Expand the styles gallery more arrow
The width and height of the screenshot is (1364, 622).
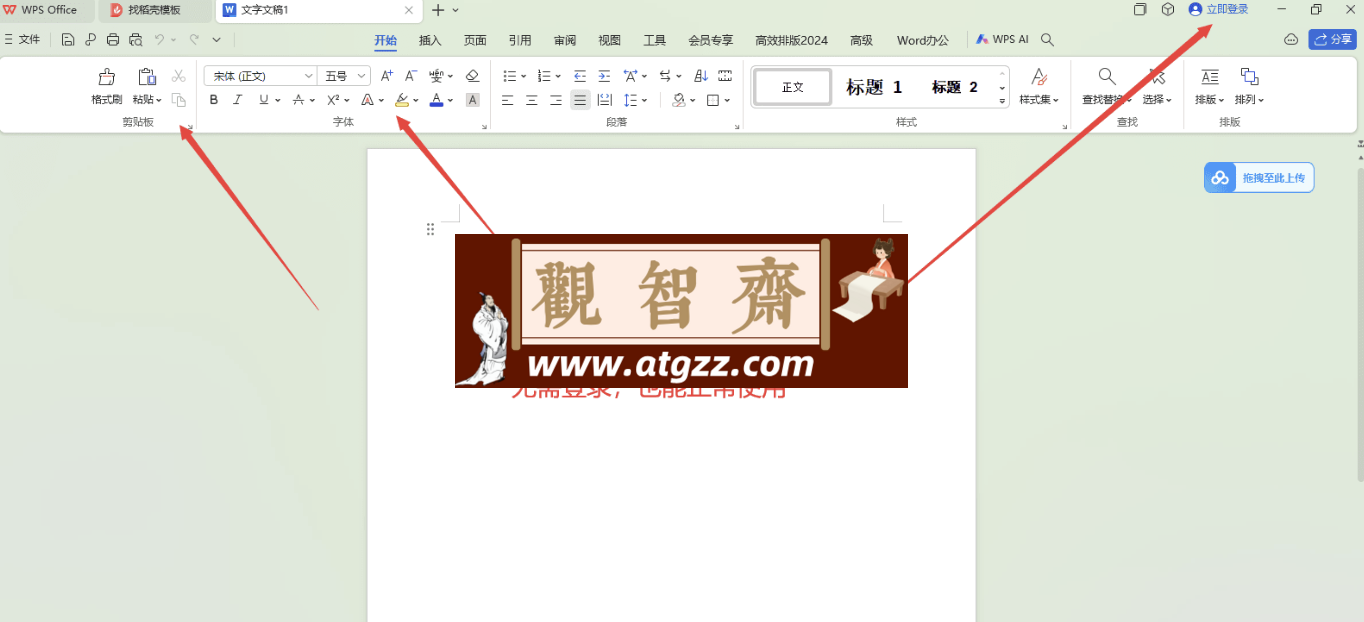point(1003,100)
